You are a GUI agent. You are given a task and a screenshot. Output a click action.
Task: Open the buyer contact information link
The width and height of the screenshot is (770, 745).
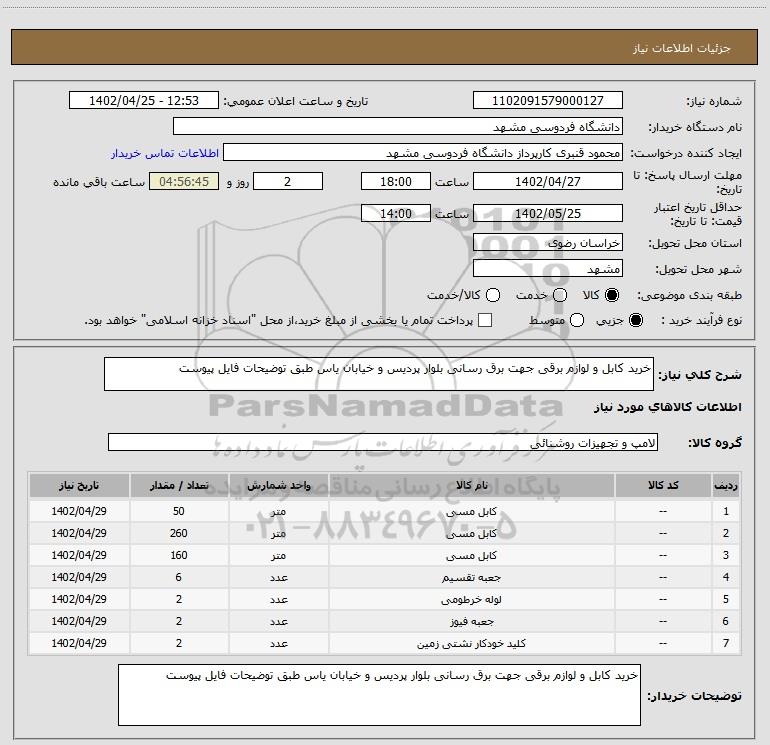tap(165, 153)
